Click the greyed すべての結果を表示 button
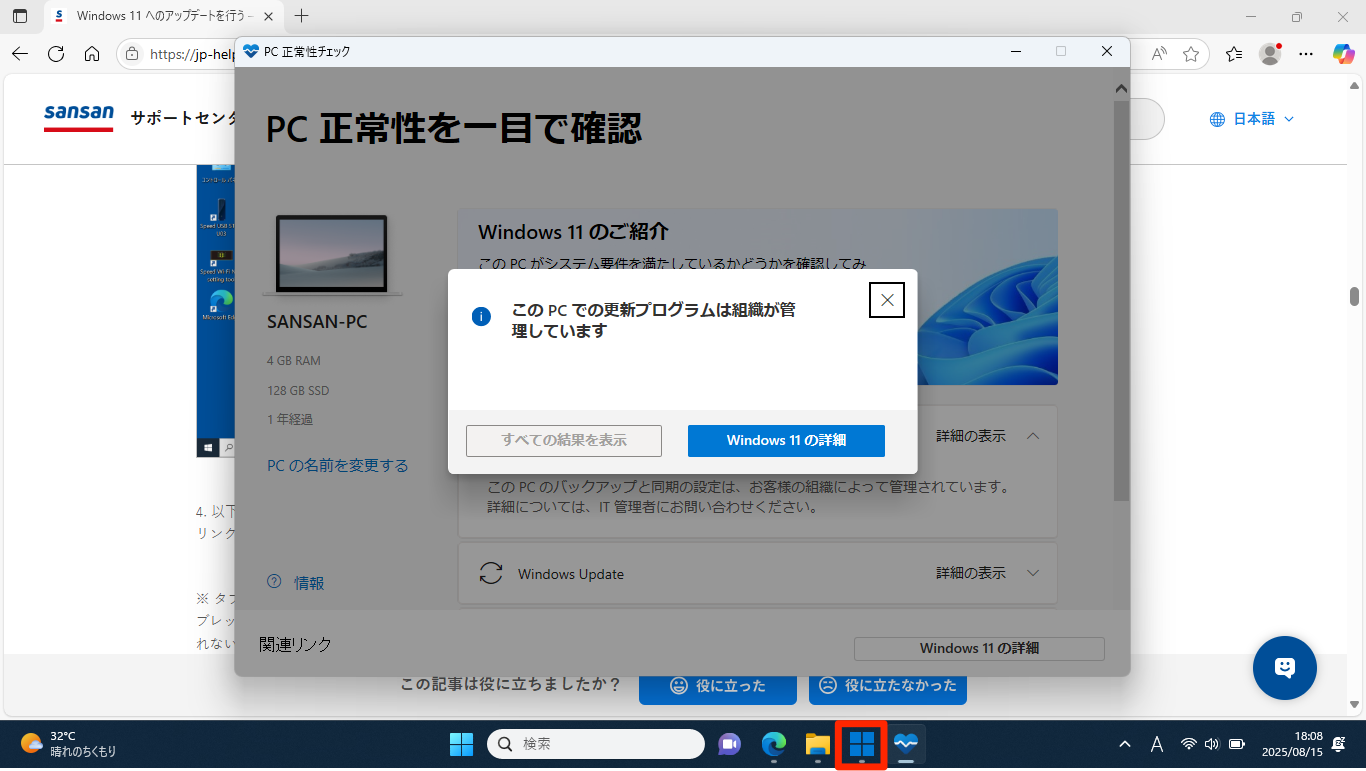Screen dimensions: 1366x771 coord(564,441)
